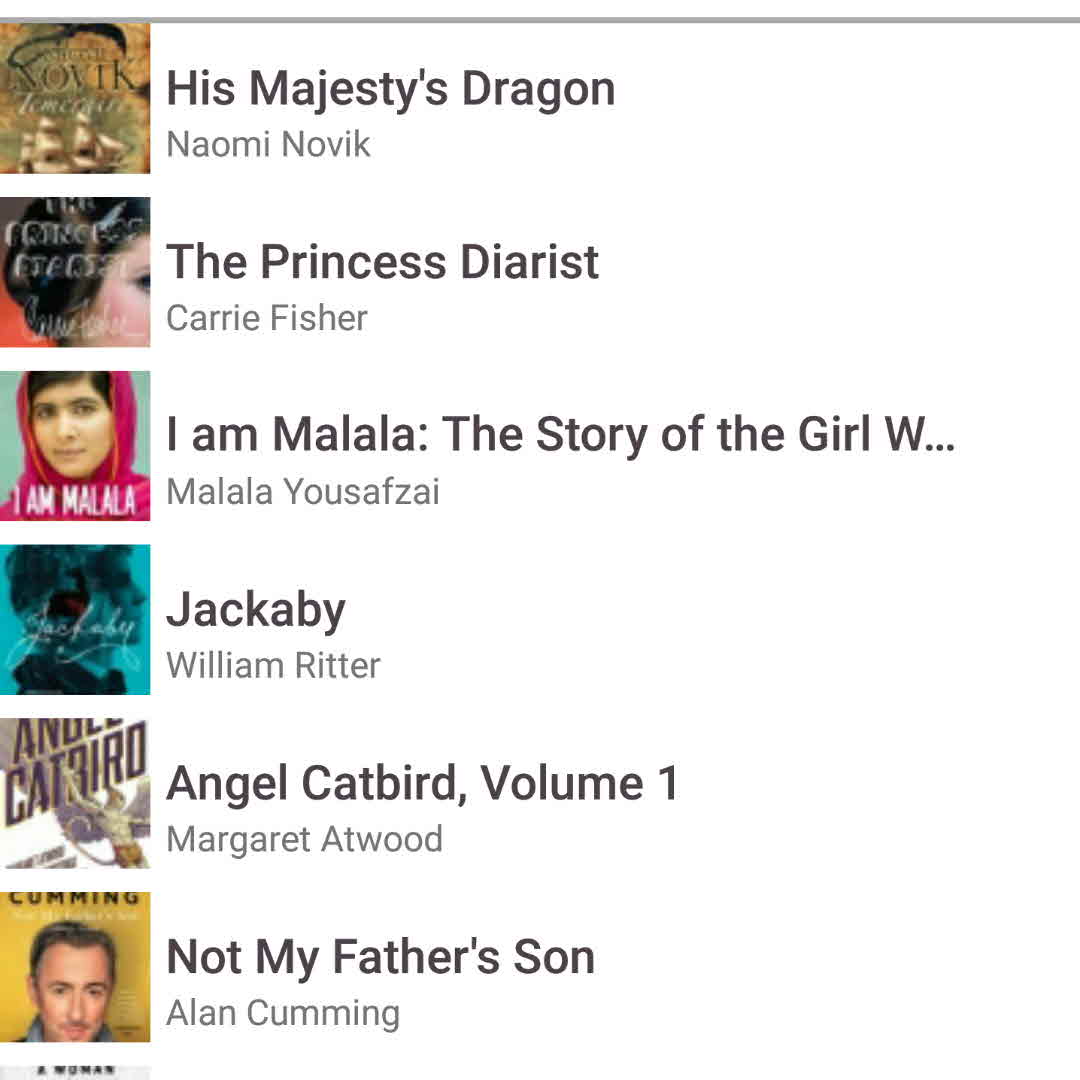1080x1080 pixels.
Task: Select The Princess Diarist title text
Action: point(382,262)
